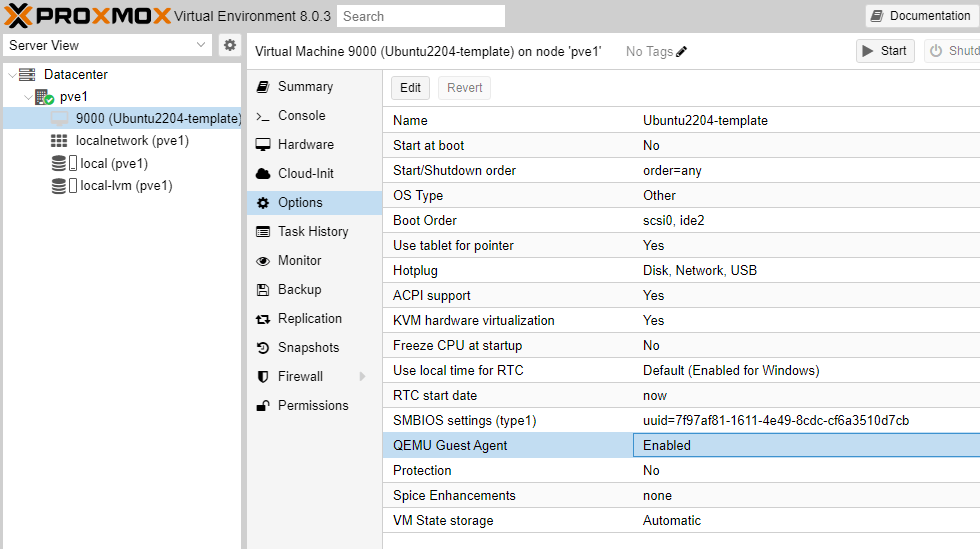Click the 'Protection' row label
The height and width of the screenshot is (549, 980).
point(422,470)
